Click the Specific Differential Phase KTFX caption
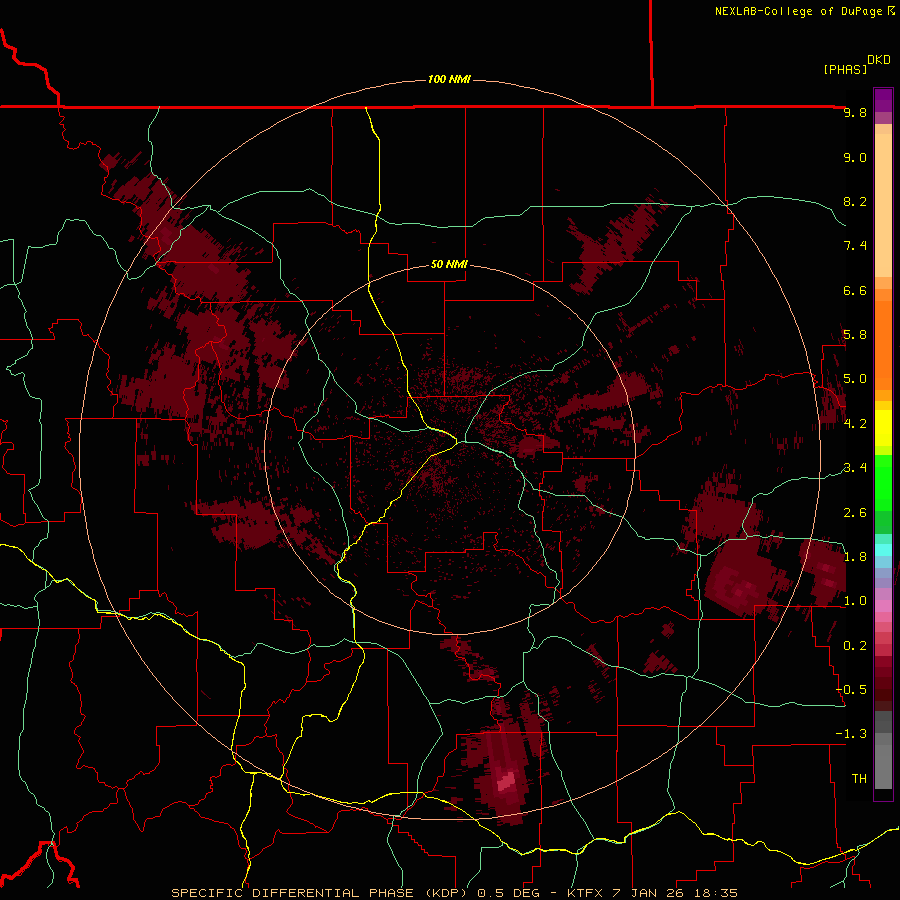The height and width of the screenshot is (900, 900). point(455,893)
